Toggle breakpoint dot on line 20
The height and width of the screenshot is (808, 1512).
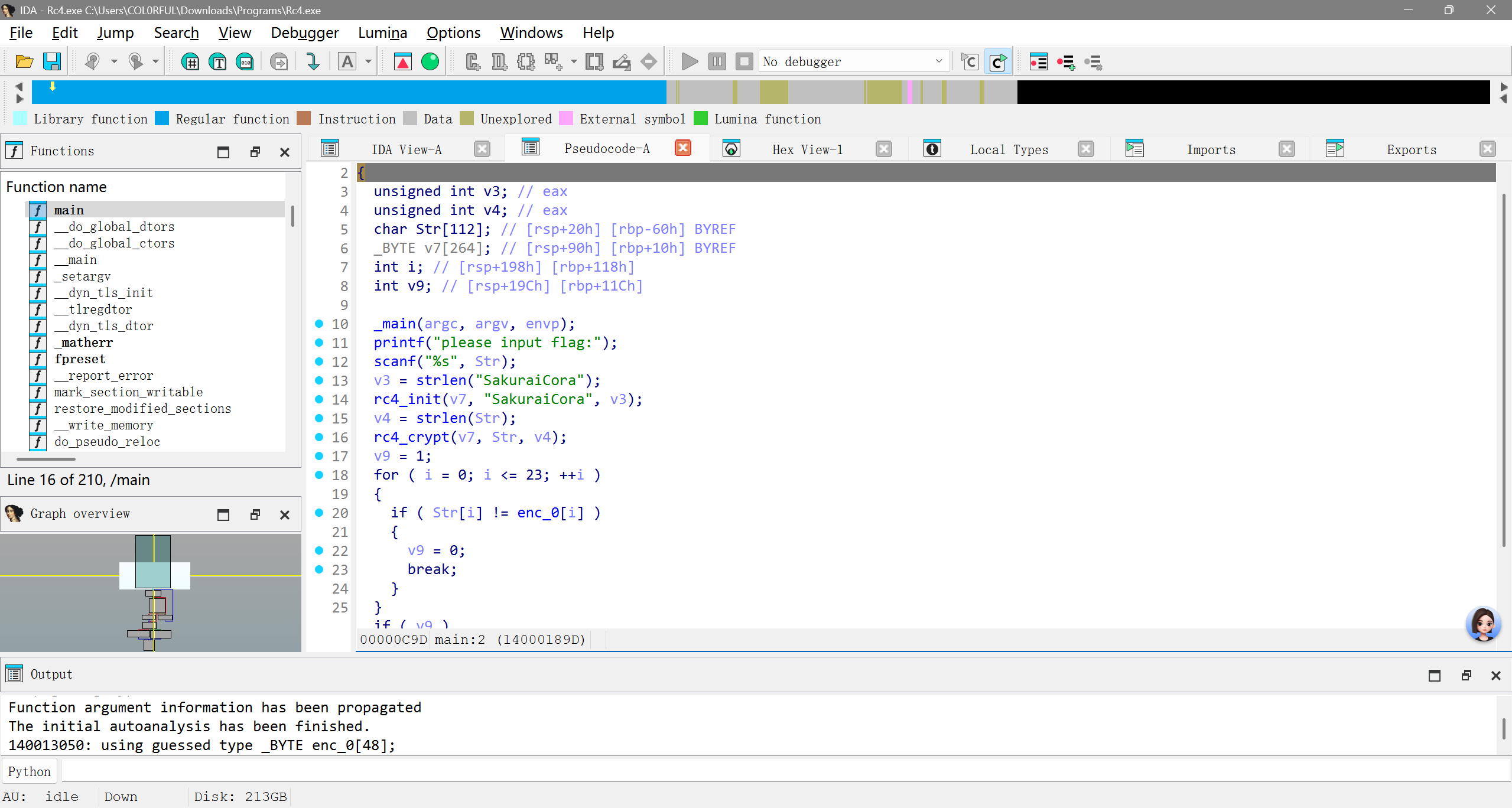point(319,513)
